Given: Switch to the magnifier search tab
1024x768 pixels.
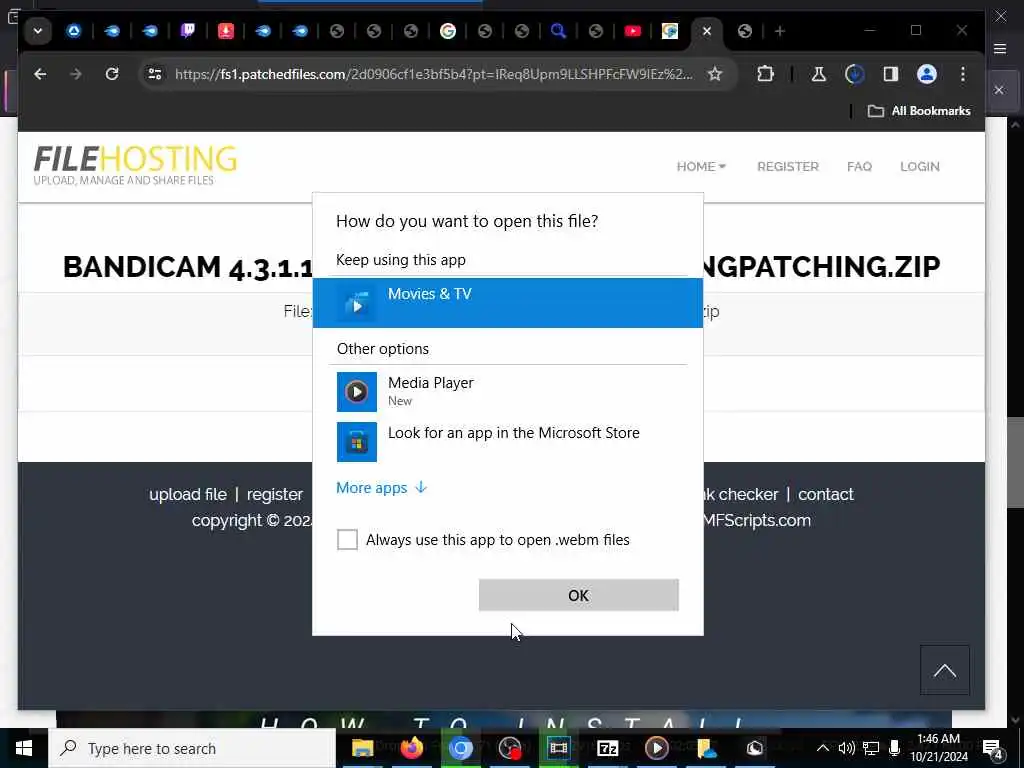Looking at the screenshot, I should 558,31.
